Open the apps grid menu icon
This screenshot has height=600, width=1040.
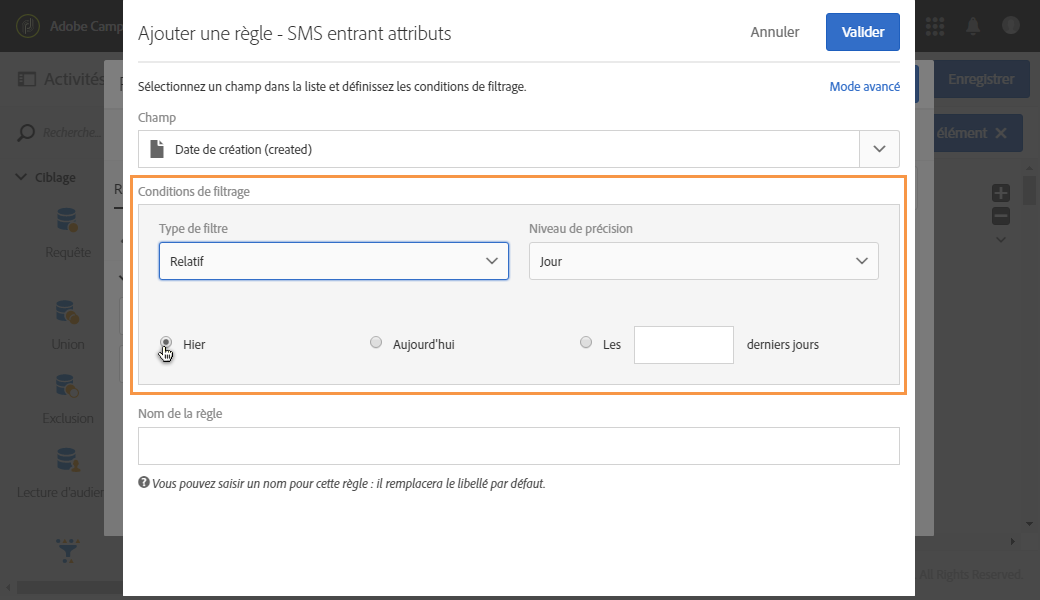(x=936, y=25)
